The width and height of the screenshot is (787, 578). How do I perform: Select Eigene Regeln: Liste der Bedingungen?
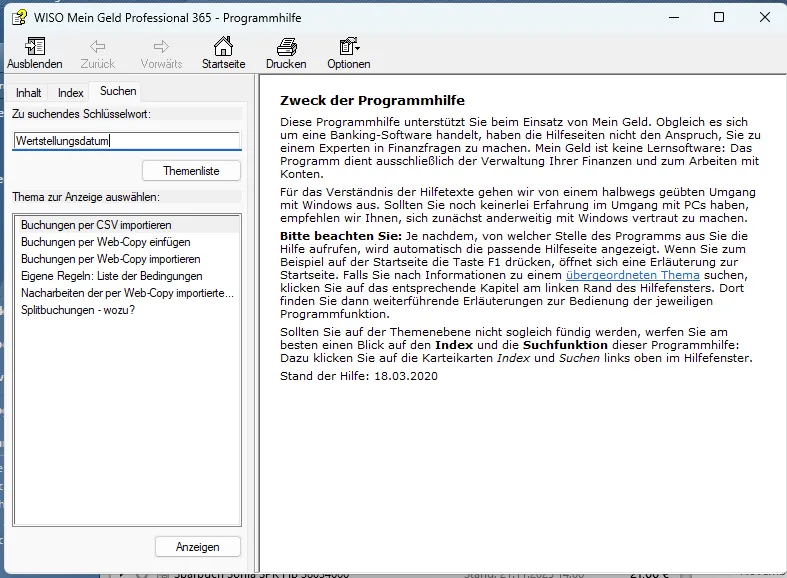(111, 276)
